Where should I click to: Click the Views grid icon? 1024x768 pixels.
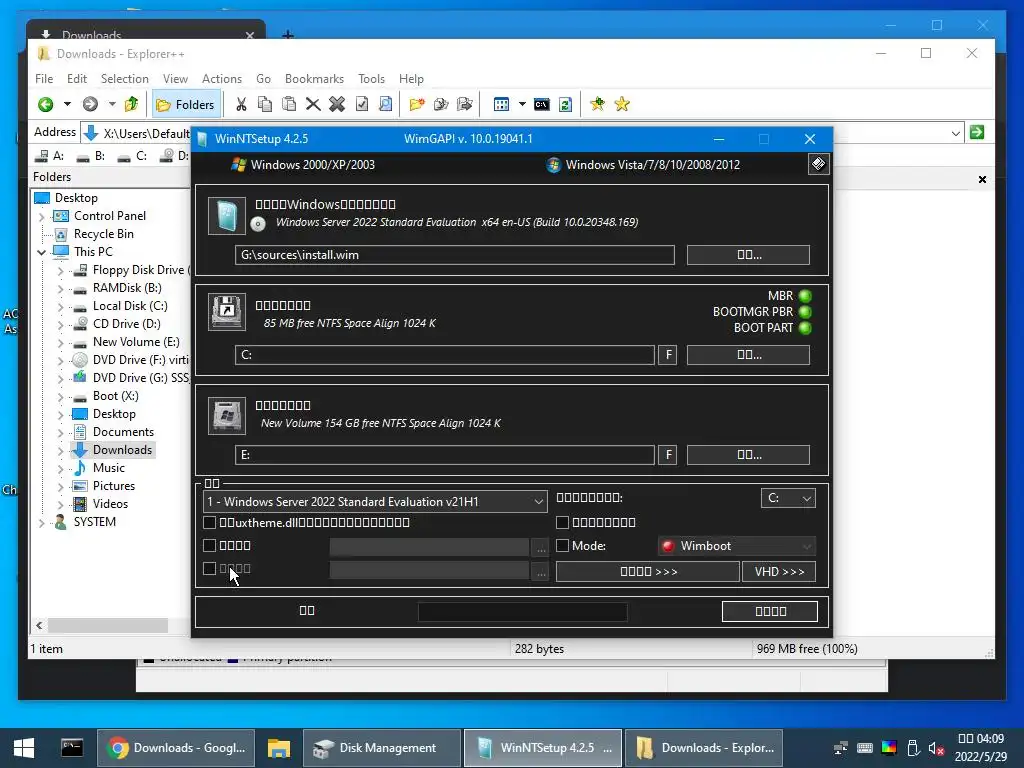click(x=502, y=104)
